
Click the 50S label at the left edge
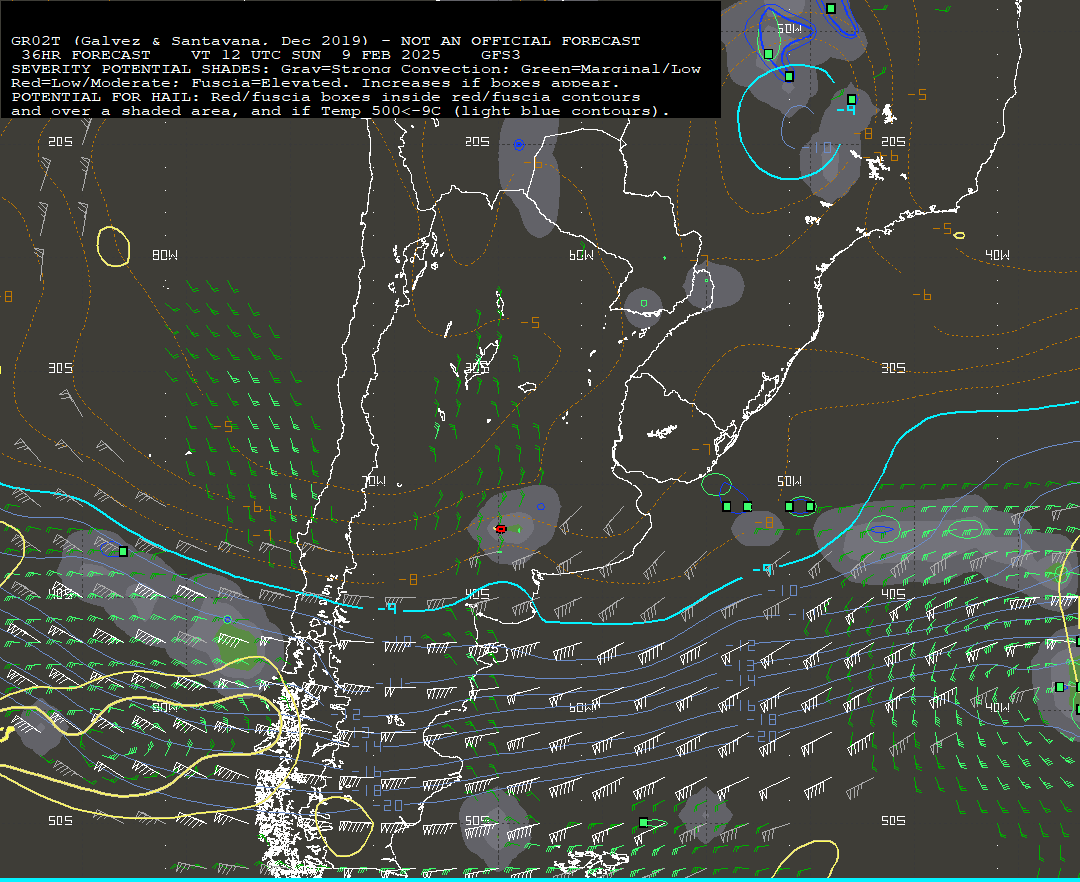coord(61,820)
